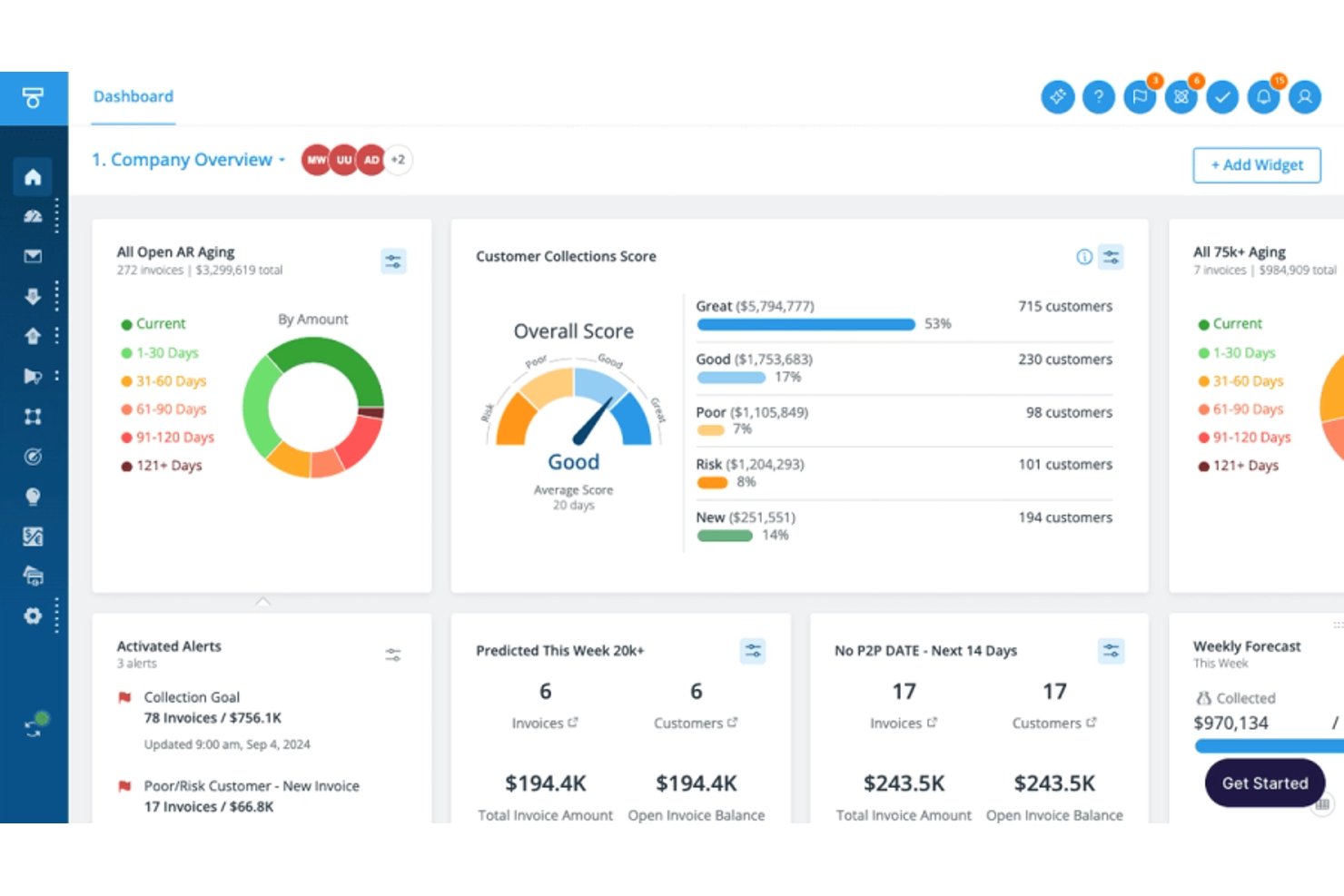1344x896 pixels.
Task: Click the AD user avatar
Action: pyautogui.click(x=371, y=160)
